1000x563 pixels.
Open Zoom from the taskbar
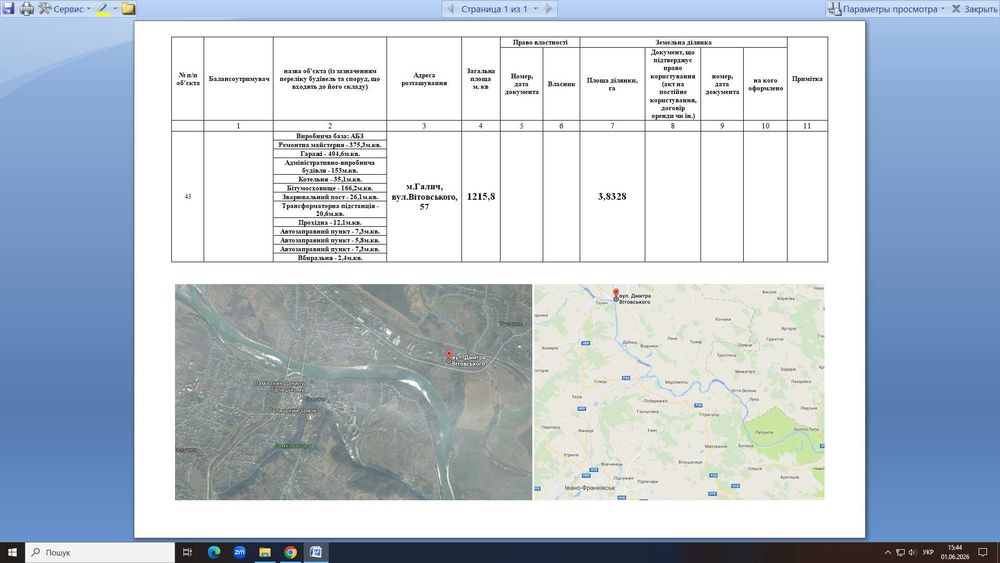(239, 552)
